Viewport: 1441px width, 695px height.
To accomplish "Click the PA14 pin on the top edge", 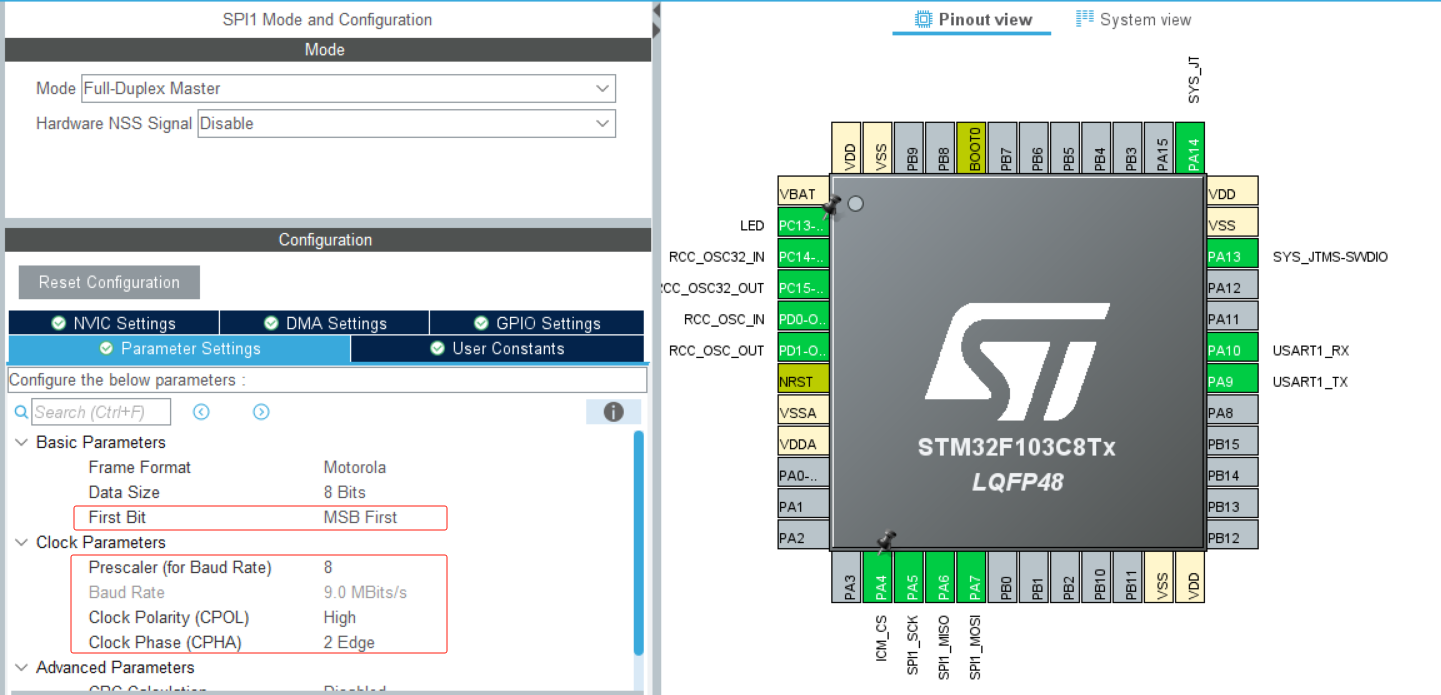I will 1190,148.
